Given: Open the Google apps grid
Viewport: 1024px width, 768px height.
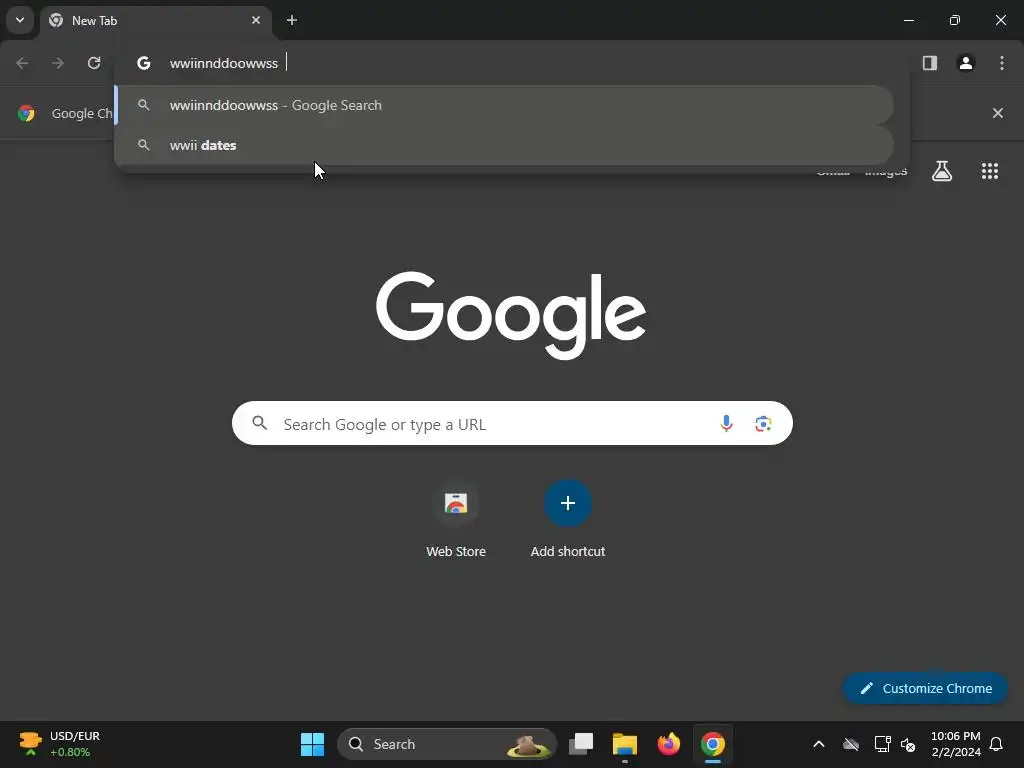Looking at the screenshot, I should (x=990, y=171).
